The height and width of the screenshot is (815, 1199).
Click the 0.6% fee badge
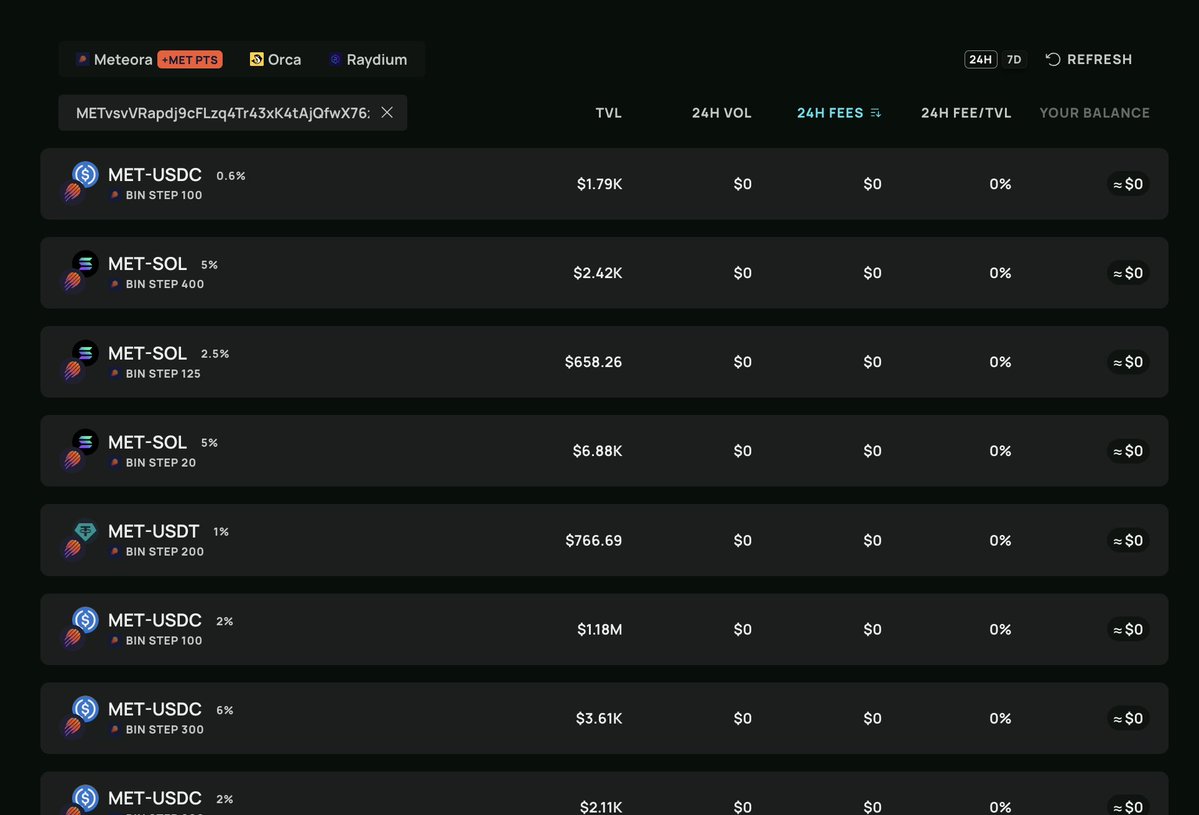pos(231,176)
